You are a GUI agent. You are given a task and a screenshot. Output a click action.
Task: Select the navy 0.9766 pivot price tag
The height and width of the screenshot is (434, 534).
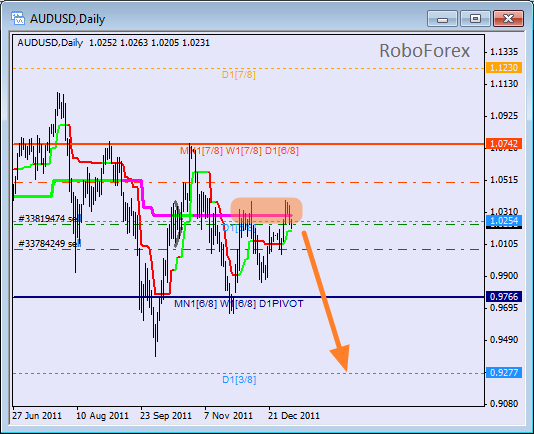(x=504, y=296)
